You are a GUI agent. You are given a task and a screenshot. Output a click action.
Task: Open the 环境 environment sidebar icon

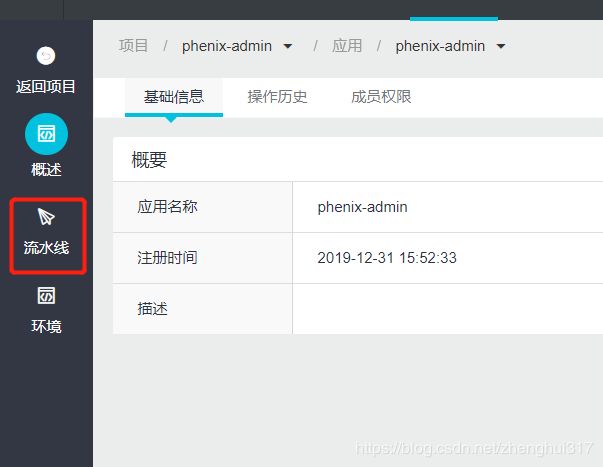tap(46, 295)
